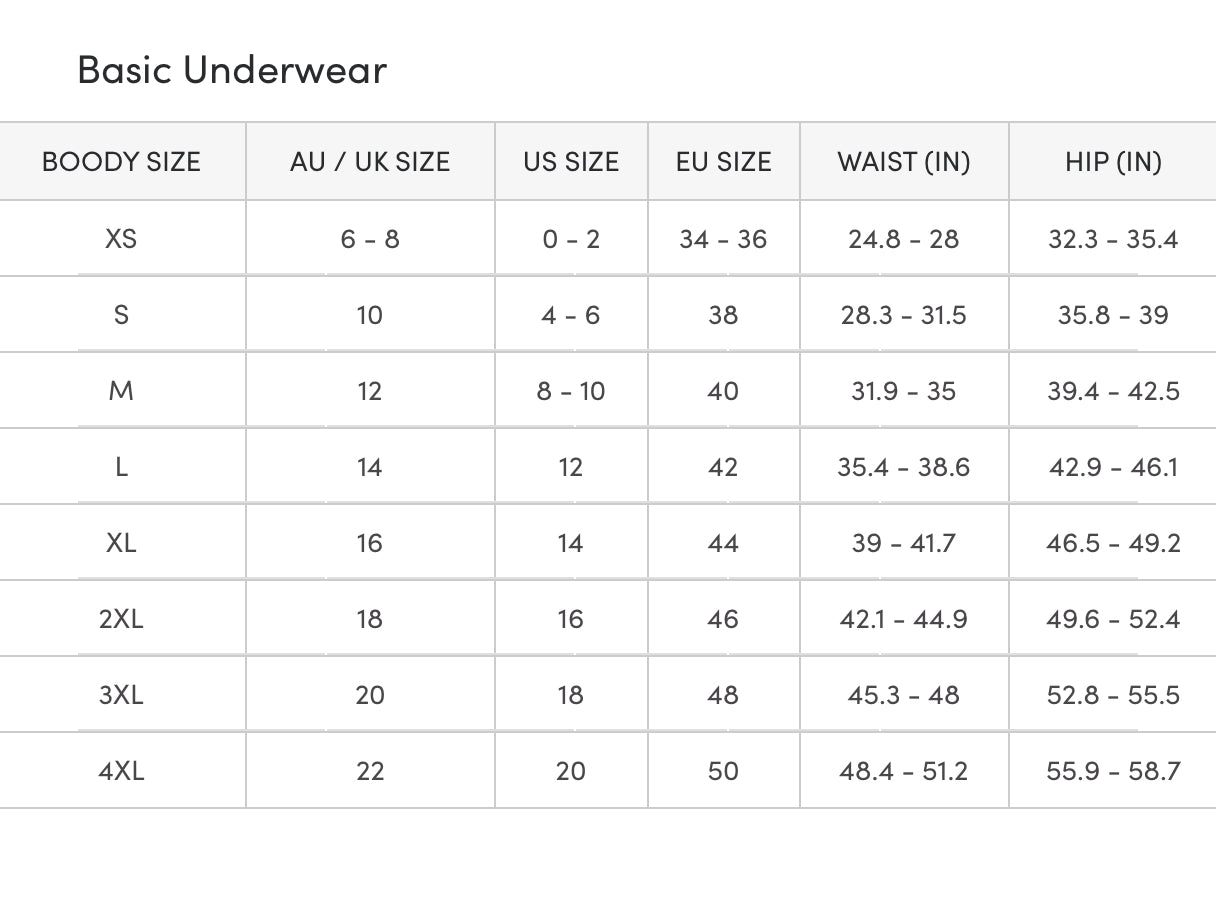Click the AU / UK SIZE header
1216x907 pixels.
pyautogui.click(x=370, y=162)
